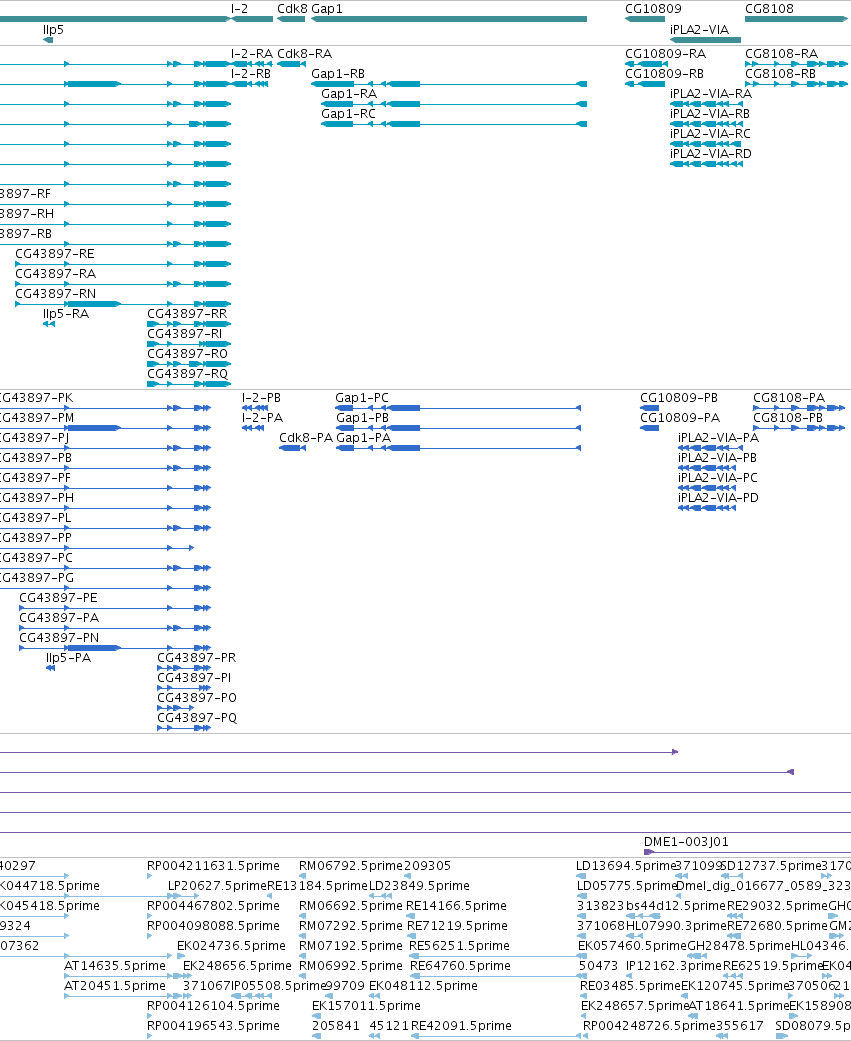The width and height of the screenshot is (851, 1041).
Task: Click the CG10809-RA transcript label
Action: (665, 54)
